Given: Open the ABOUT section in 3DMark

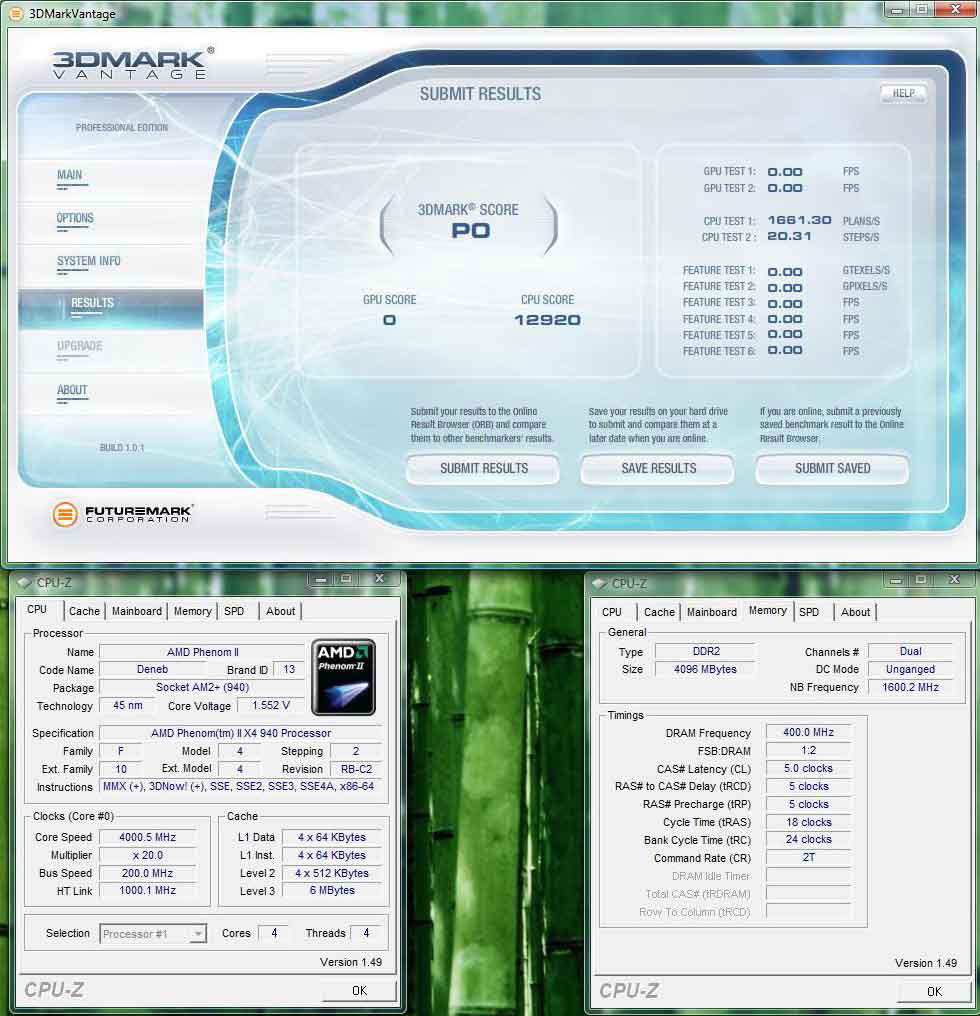Looking at the screenshot, I should 72,390.
